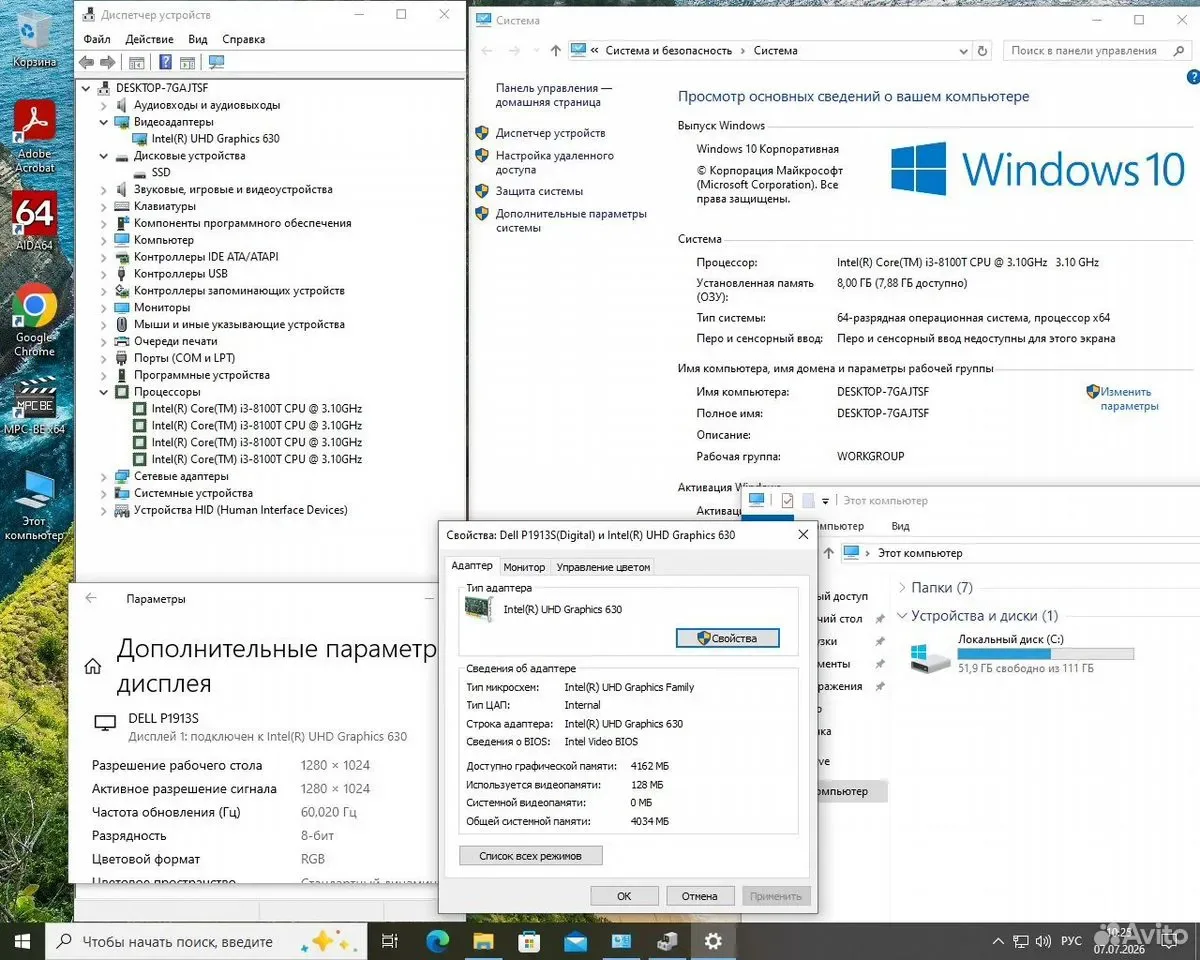
Task: Switch to Управление цветом tab
Action: tap(603, 567)
